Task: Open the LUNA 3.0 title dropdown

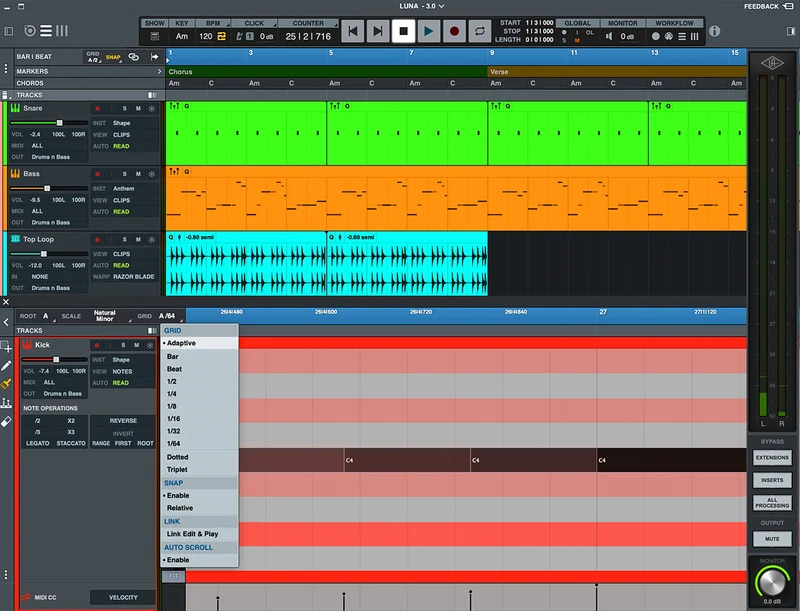Action: [x=421, y=6]
